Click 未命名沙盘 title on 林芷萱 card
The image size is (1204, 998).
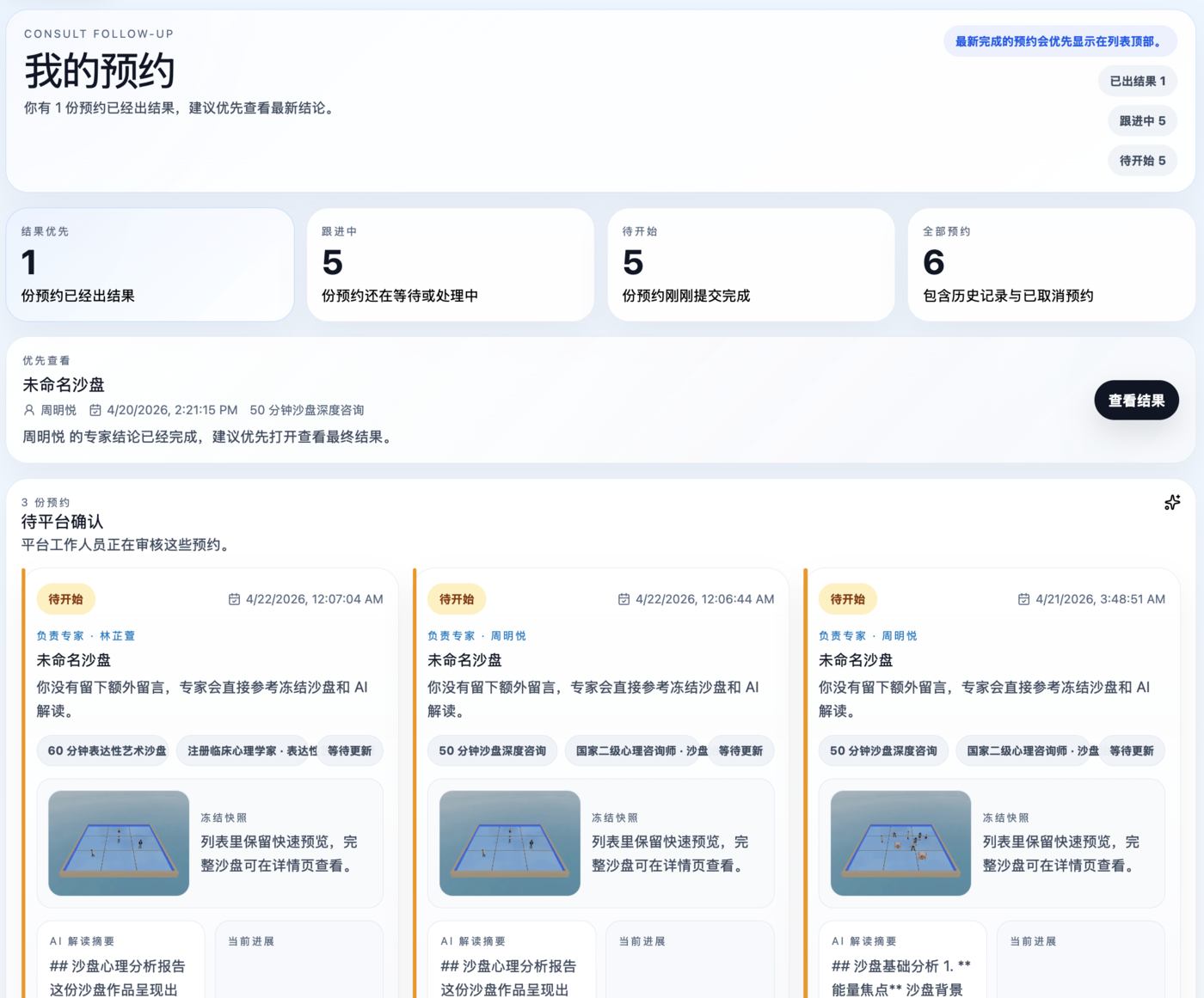[x=74, y=660]
